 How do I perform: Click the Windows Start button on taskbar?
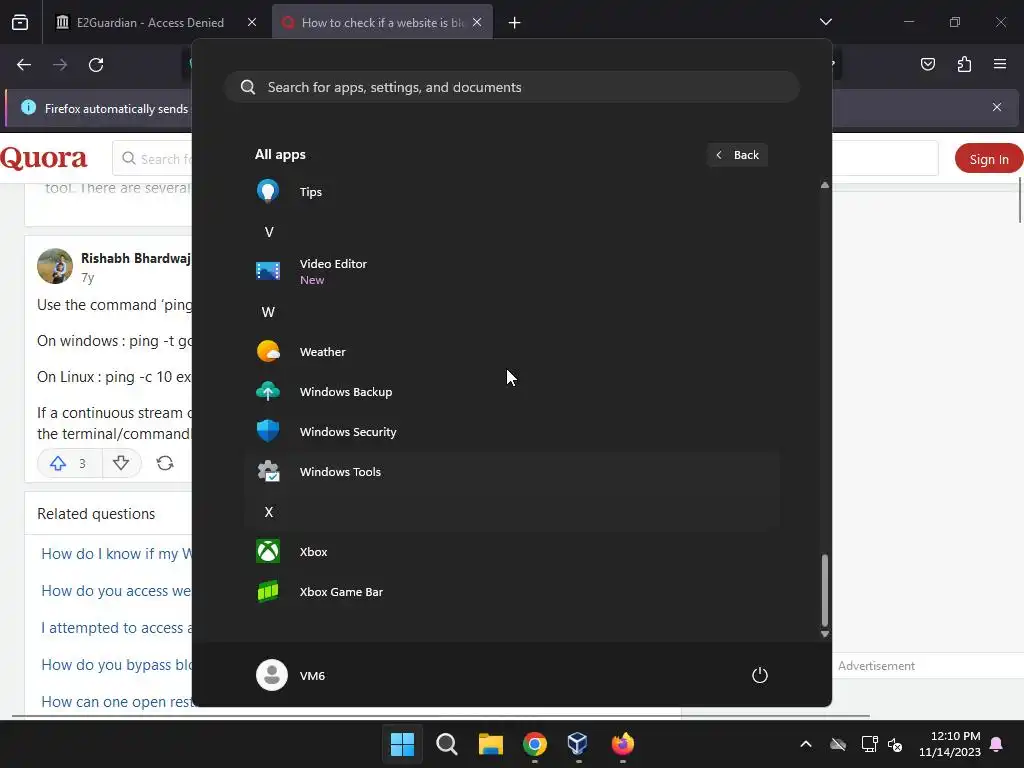click(402, 744)
